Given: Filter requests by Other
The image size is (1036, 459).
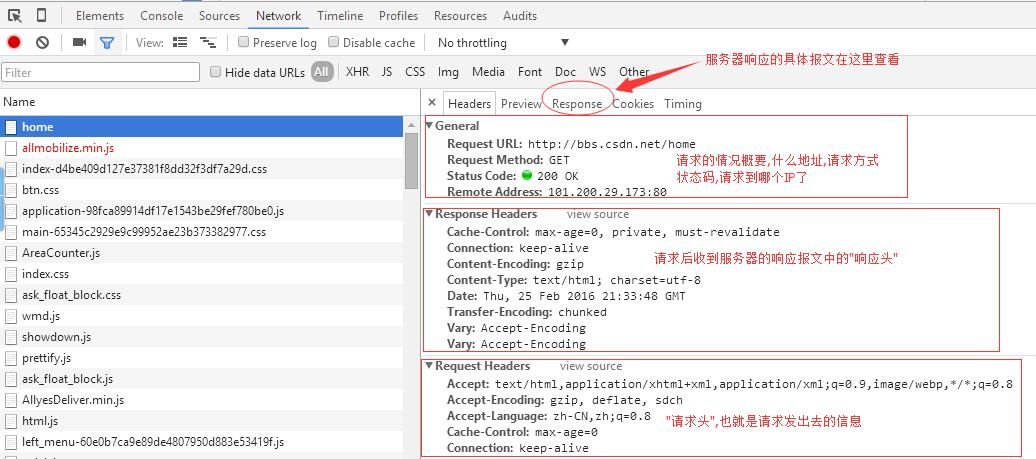Looking at the screenshot, I should (634, 71).
